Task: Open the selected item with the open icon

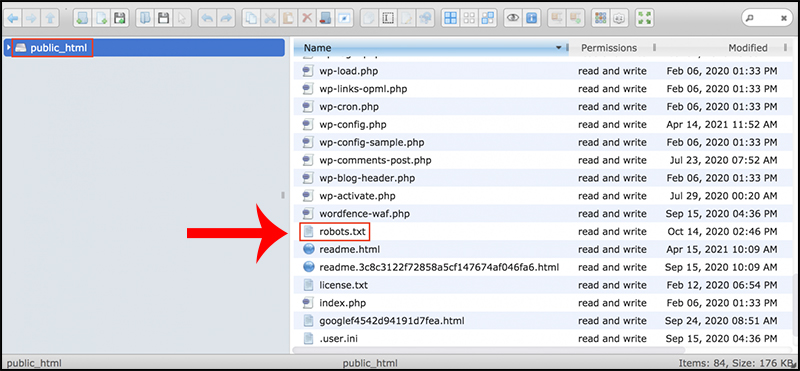Action: tap(145, 19)
